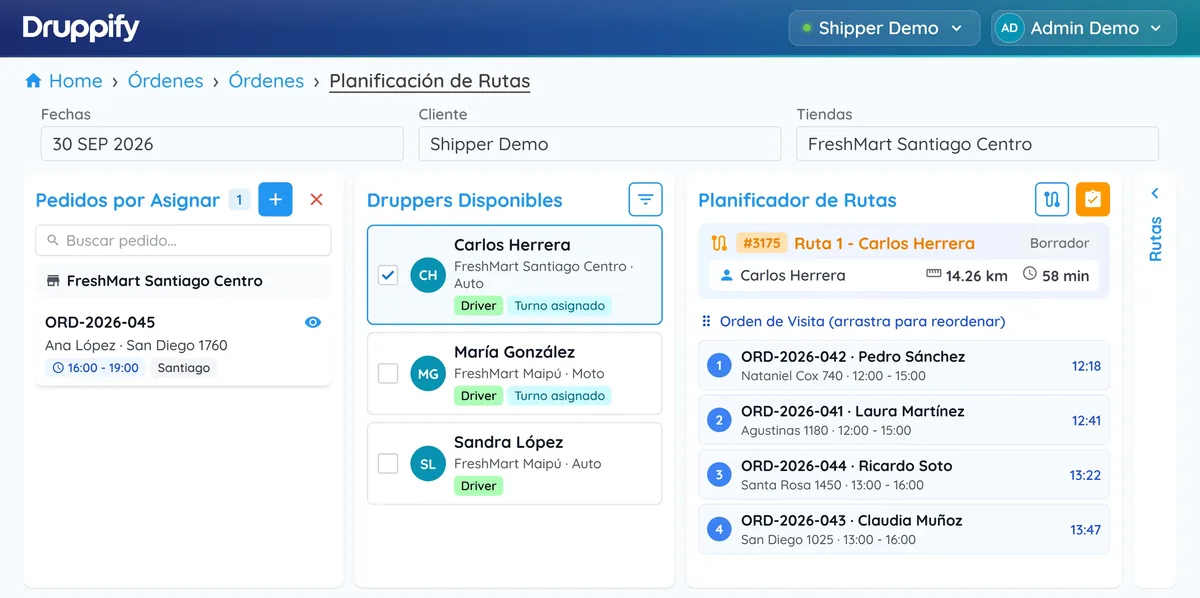Click the store icon beside FreshMart Santiago Centro
Screen dimensions: 1200x598
(53, 281)
